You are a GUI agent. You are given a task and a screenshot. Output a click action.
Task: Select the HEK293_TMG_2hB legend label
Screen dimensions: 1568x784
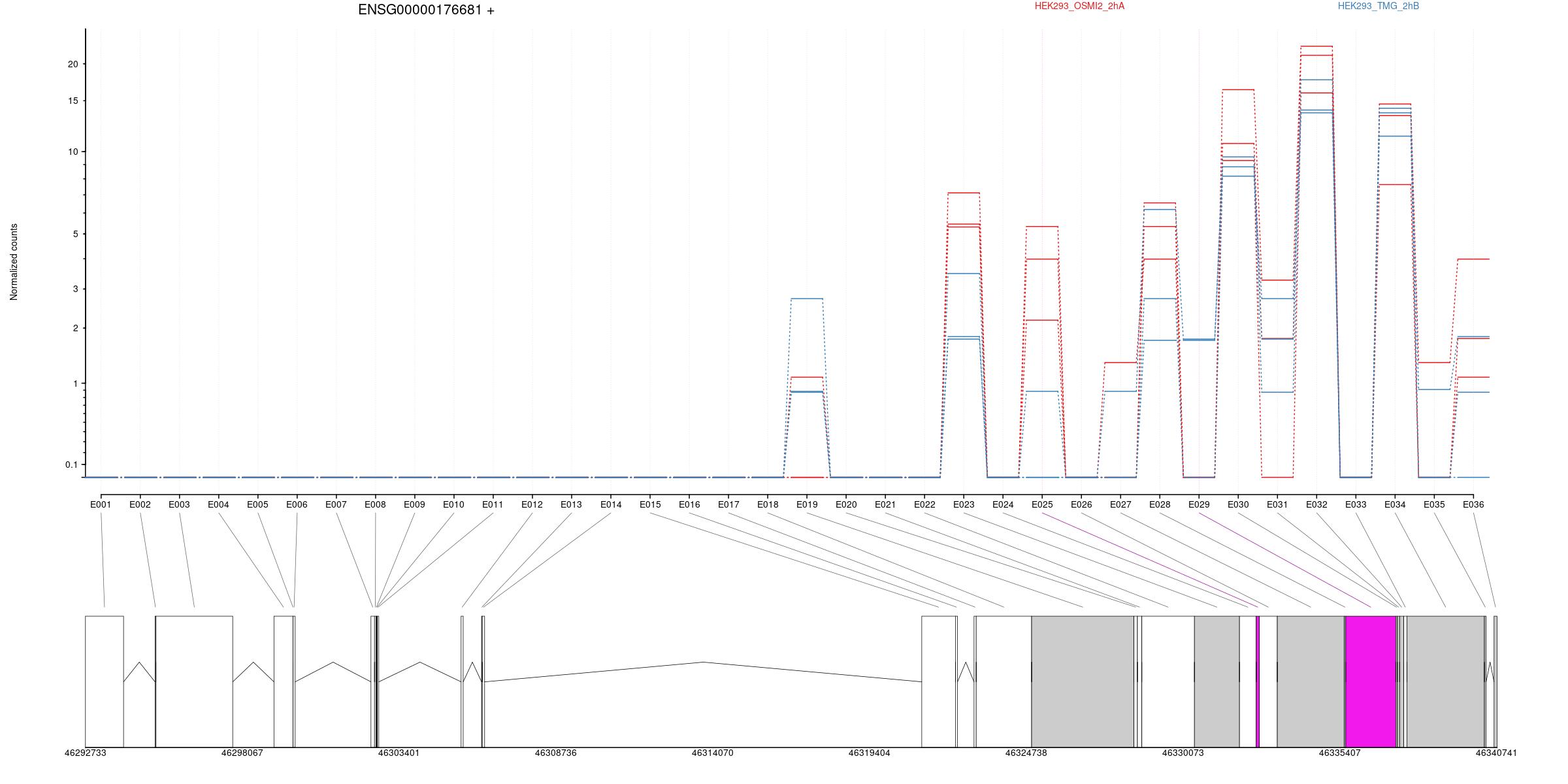(x=1379, y=6)
